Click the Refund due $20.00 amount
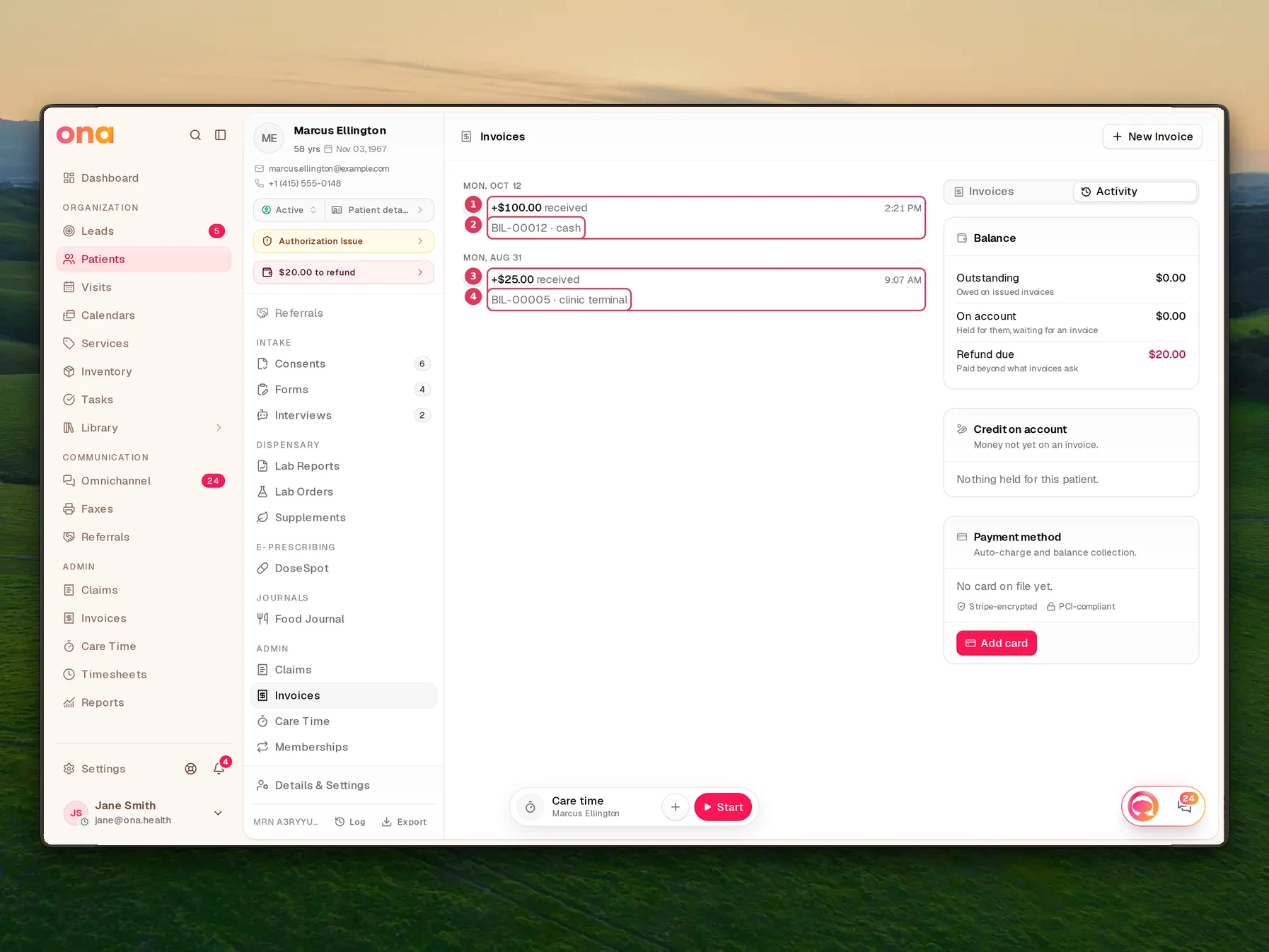 coord(1167,354)
